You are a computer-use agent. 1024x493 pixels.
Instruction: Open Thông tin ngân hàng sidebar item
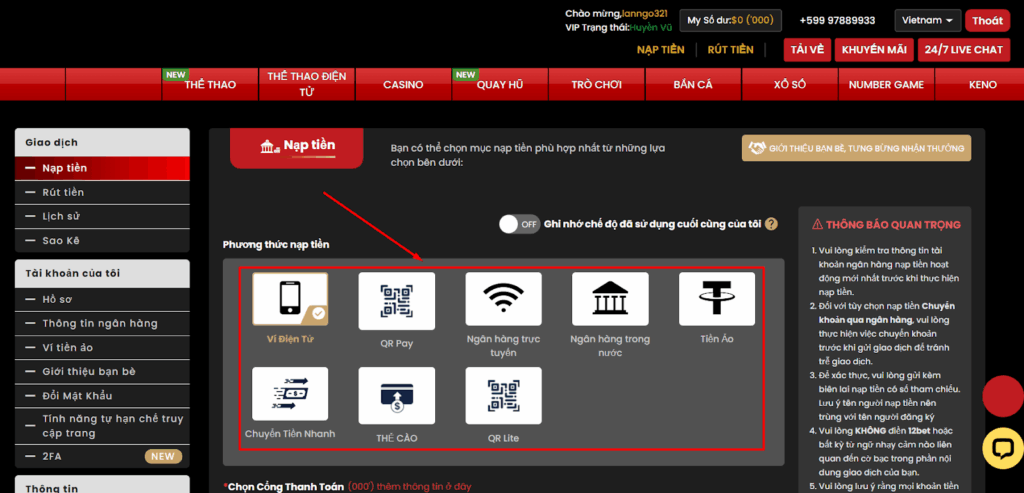click(x=103, y=324)
